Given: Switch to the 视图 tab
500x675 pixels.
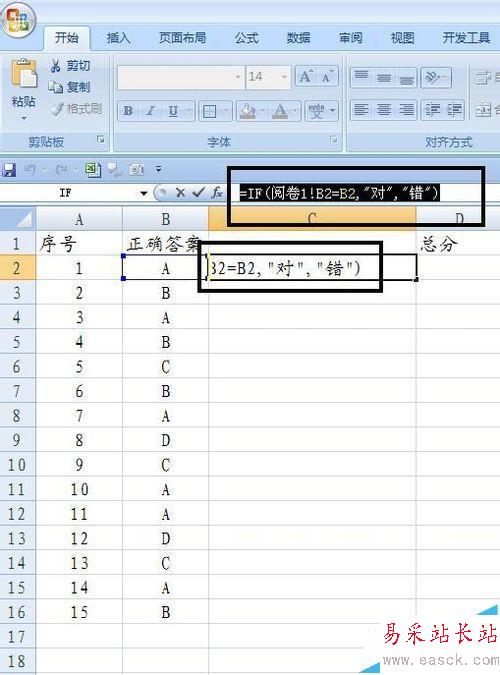Looking at the screenshot, I should pyautogui.click(x=402, y=38).
